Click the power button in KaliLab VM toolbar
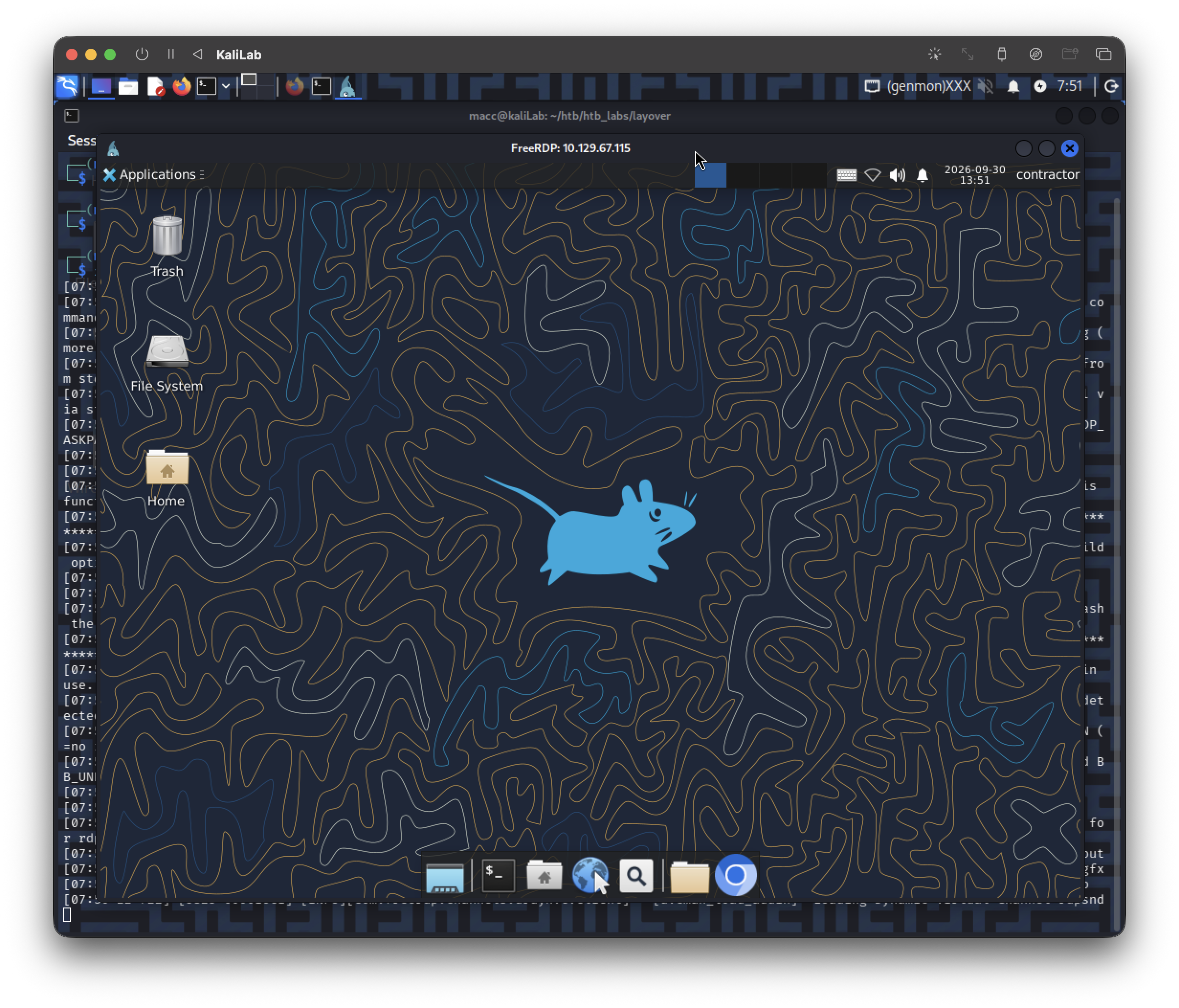 142,55
